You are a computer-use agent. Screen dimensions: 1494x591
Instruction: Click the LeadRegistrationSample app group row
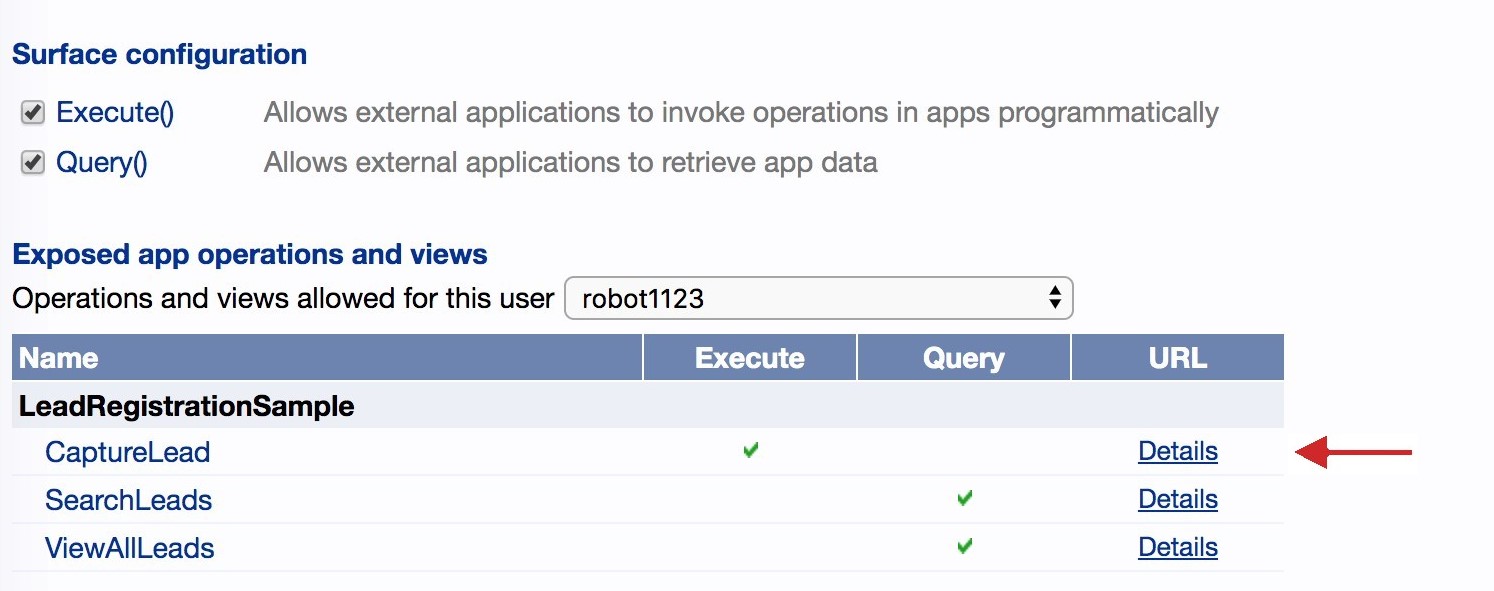point(187,407)
